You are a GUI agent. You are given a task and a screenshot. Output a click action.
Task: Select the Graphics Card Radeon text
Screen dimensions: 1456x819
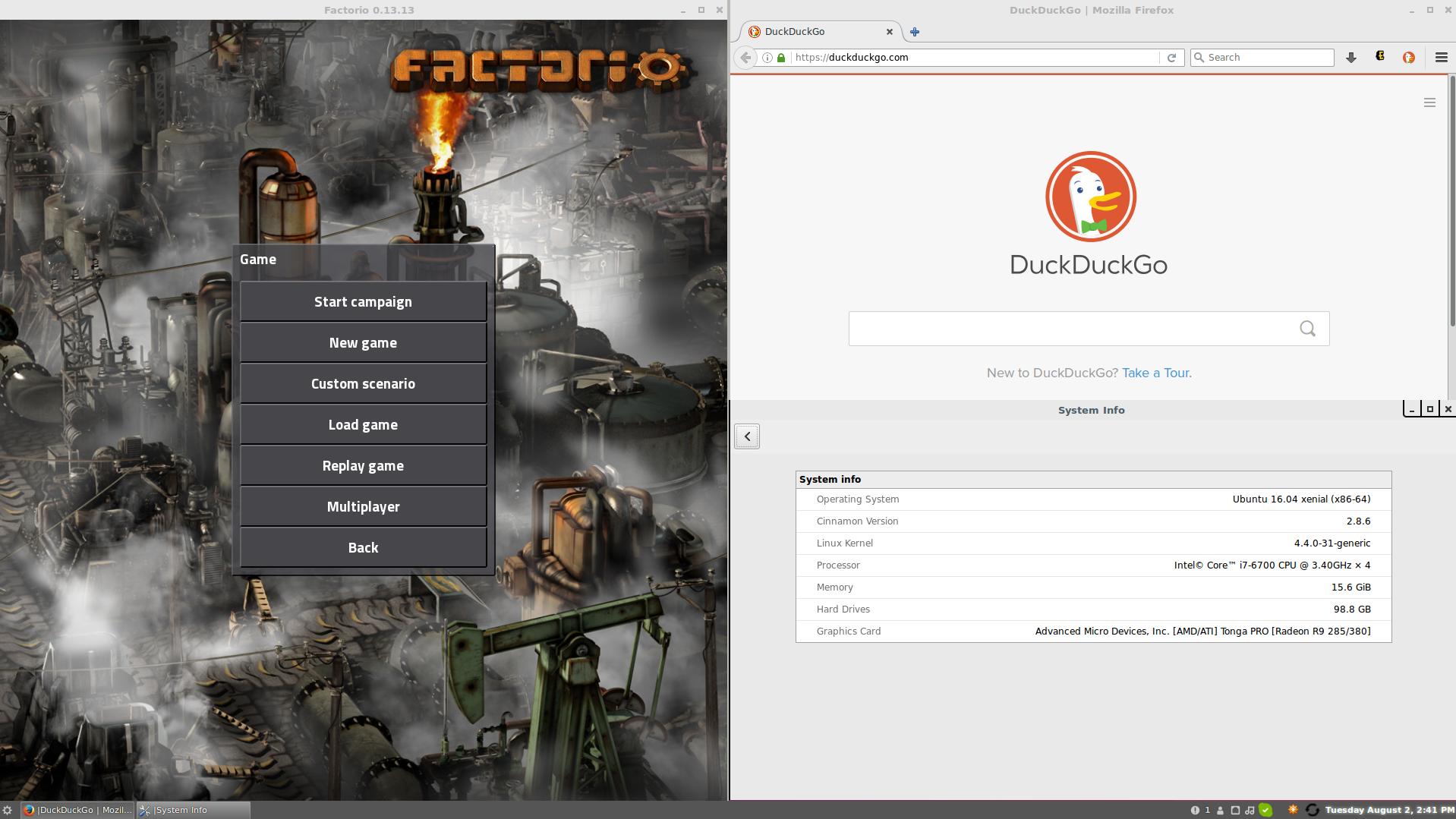[1203, 632]
